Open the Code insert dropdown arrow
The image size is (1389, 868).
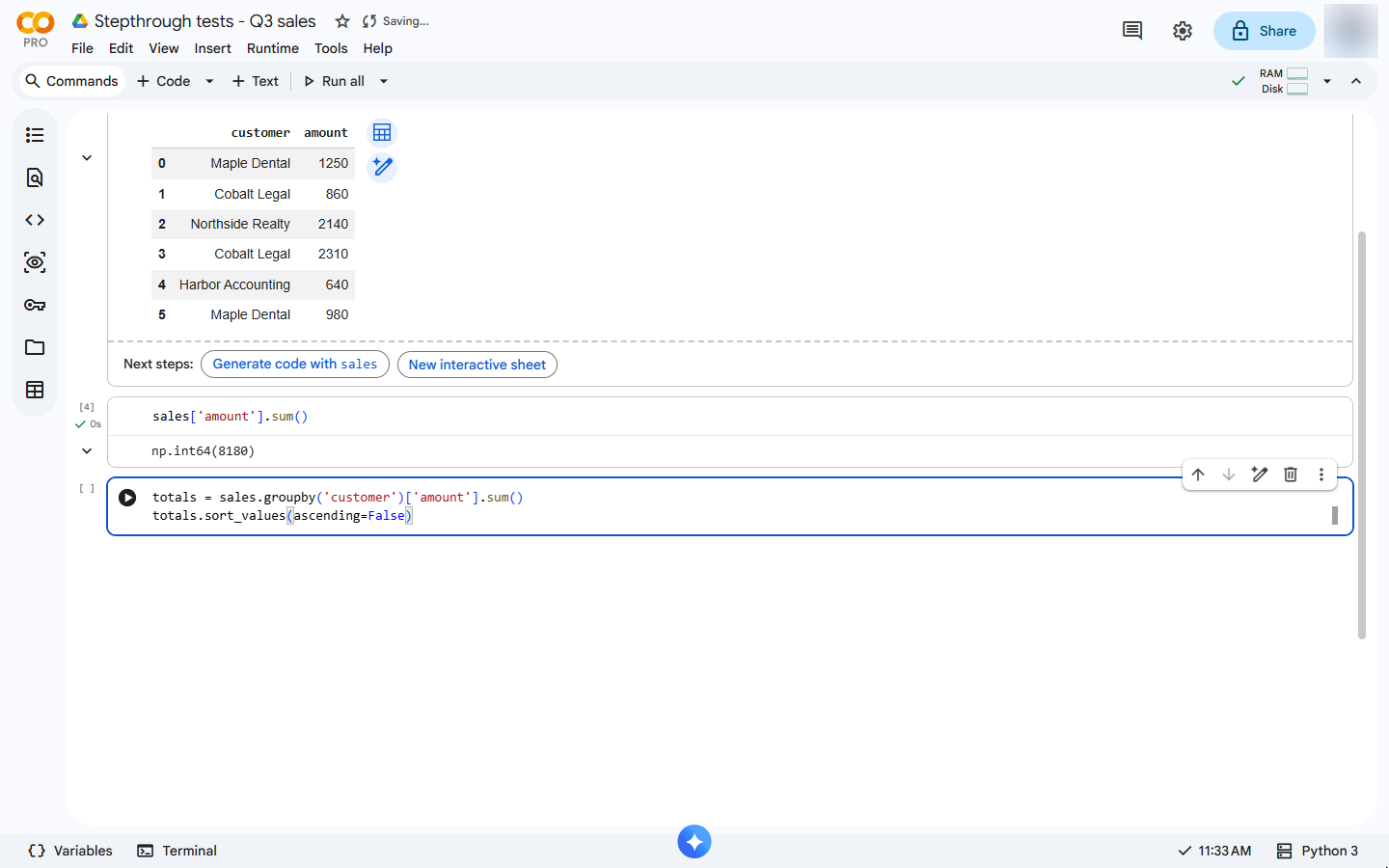(x=209, y=81)
